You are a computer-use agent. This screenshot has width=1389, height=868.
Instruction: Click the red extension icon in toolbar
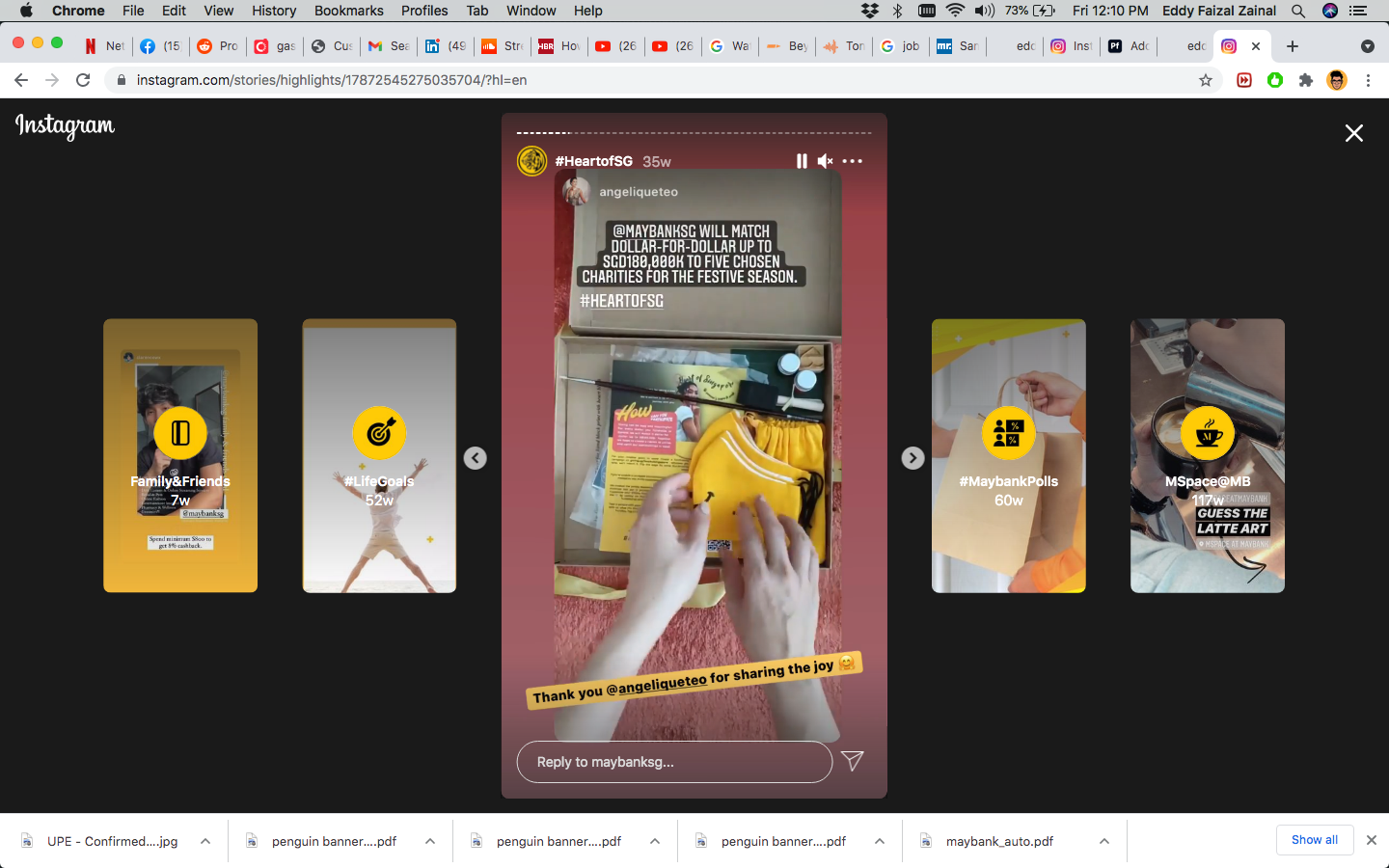coord(1244,80)
